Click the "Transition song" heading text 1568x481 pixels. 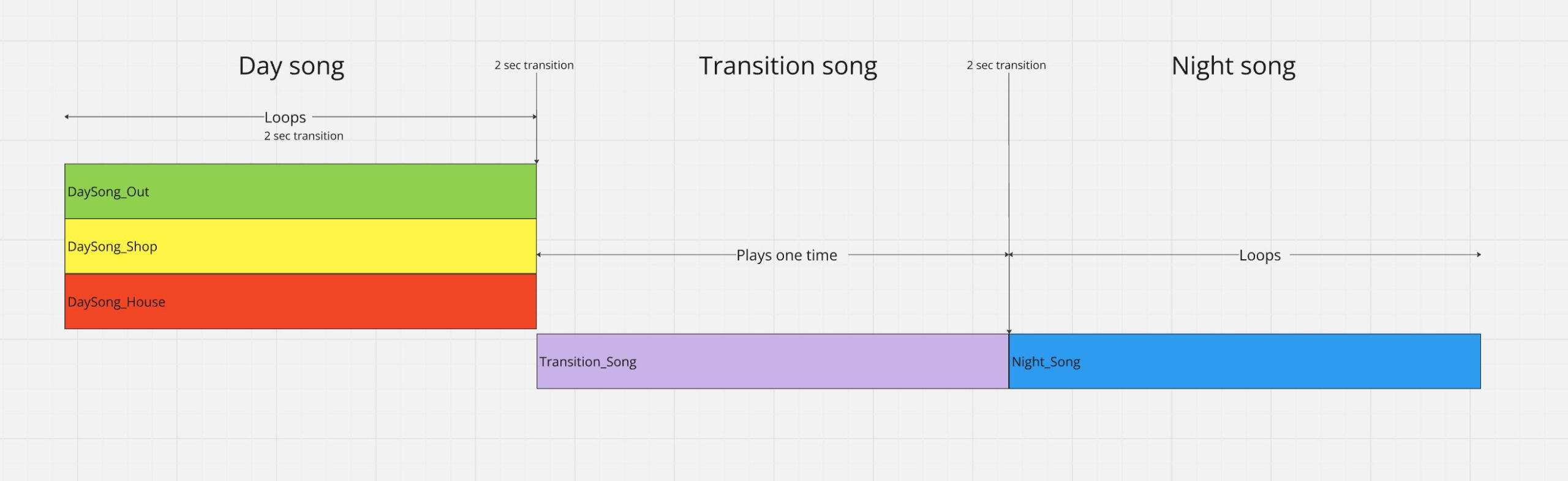tap(788, 66)
